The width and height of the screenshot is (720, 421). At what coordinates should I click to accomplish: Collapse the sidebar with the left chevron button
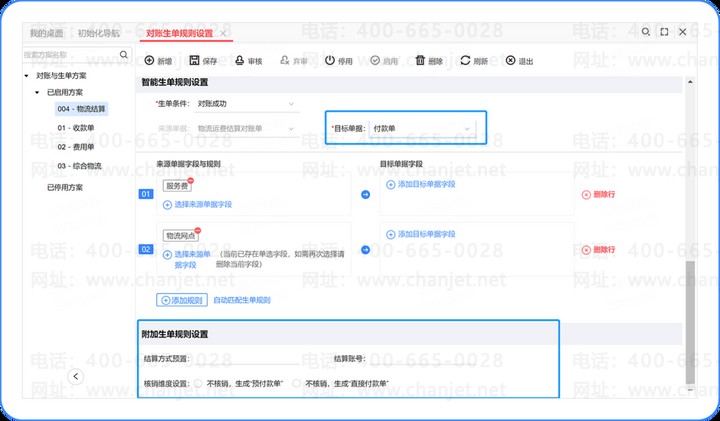76,377
